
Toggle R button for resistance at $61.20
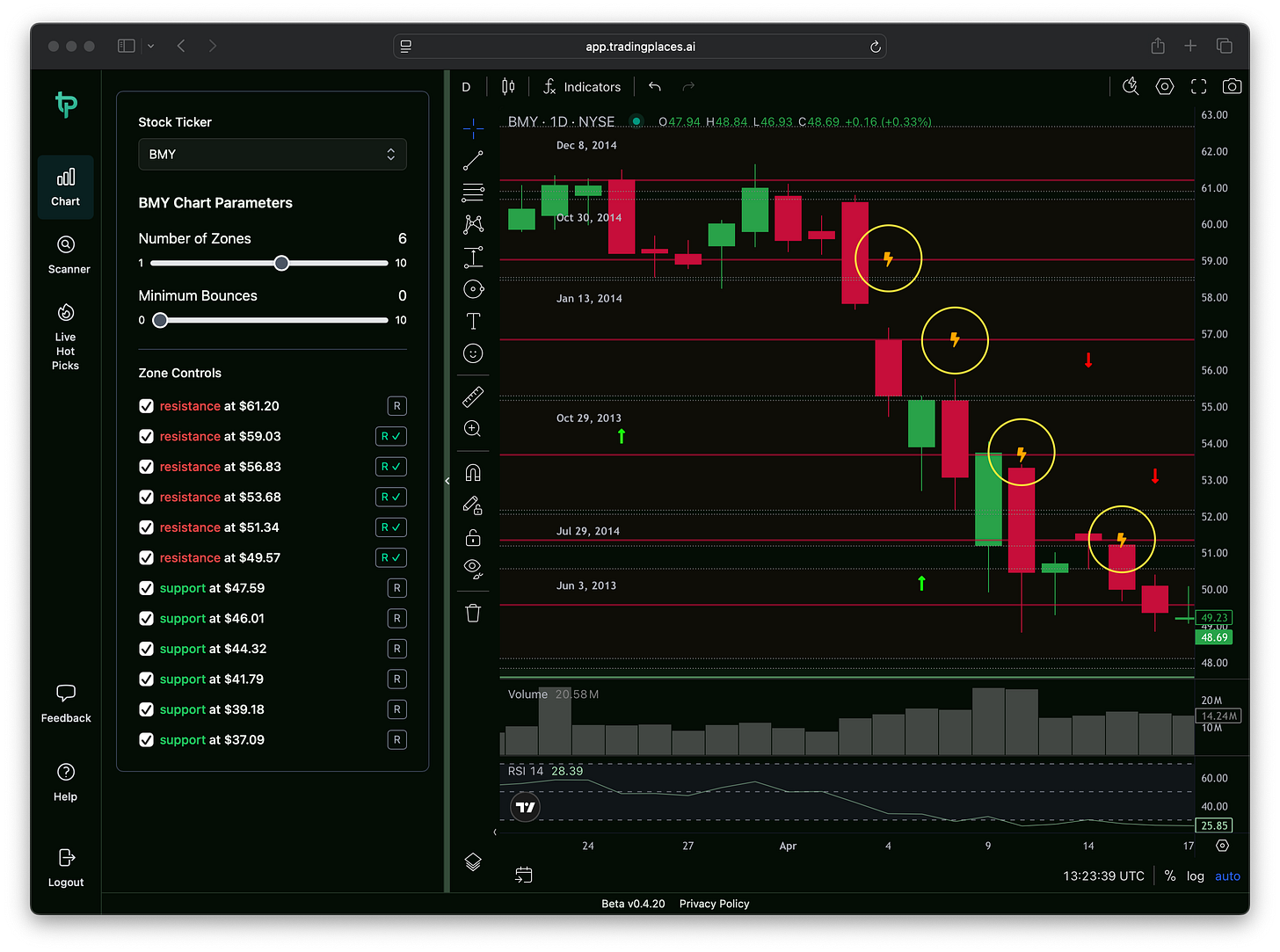pos(397,406)
